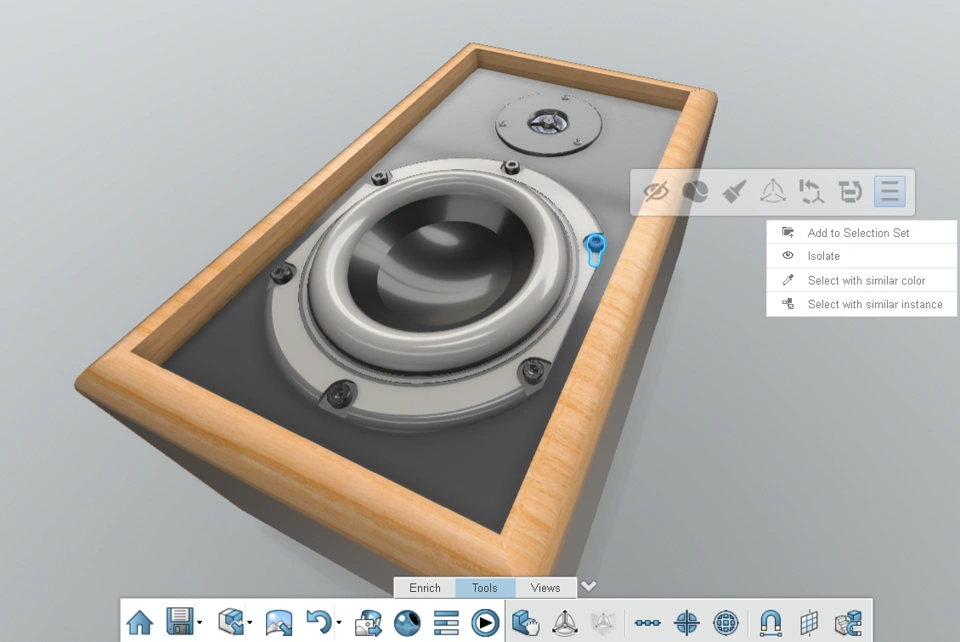Switch to the Views tab
This screenshot has width=960, height=642.
(x=546, y=588)
